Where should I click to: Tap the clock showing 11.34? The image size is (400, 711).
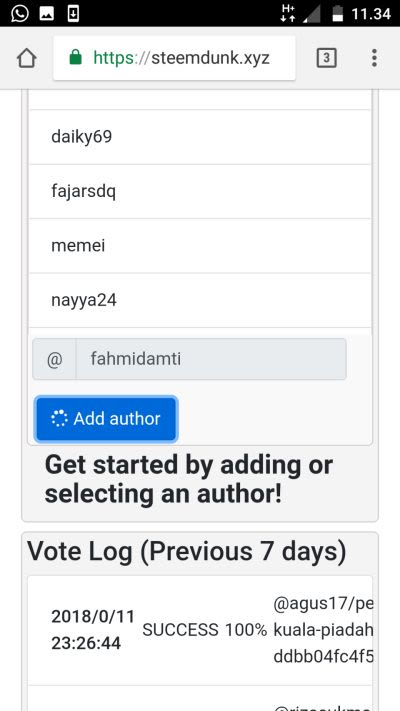(x=371, y=14)
